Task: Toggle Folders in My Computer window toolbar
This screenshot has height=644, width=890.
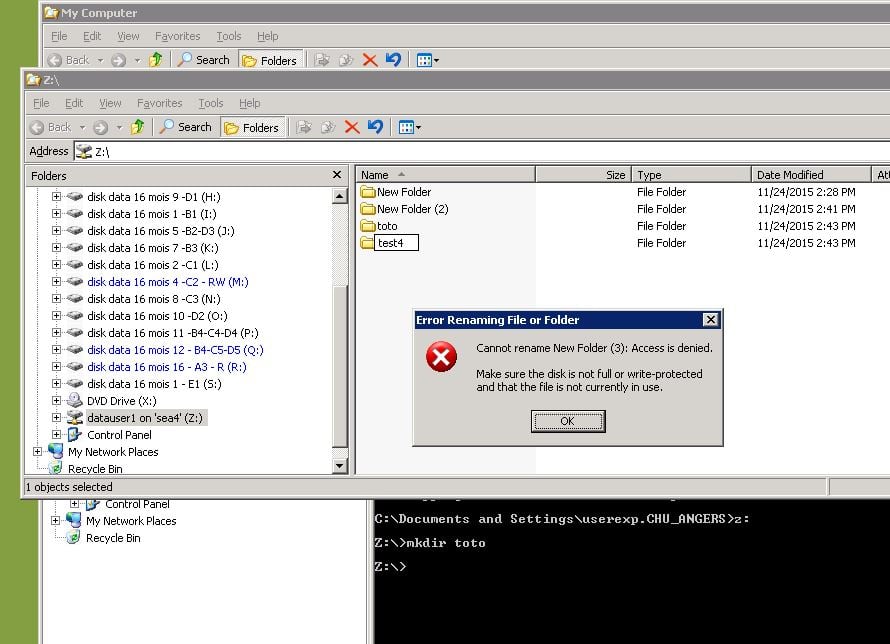Action: (x=270, y=60)
